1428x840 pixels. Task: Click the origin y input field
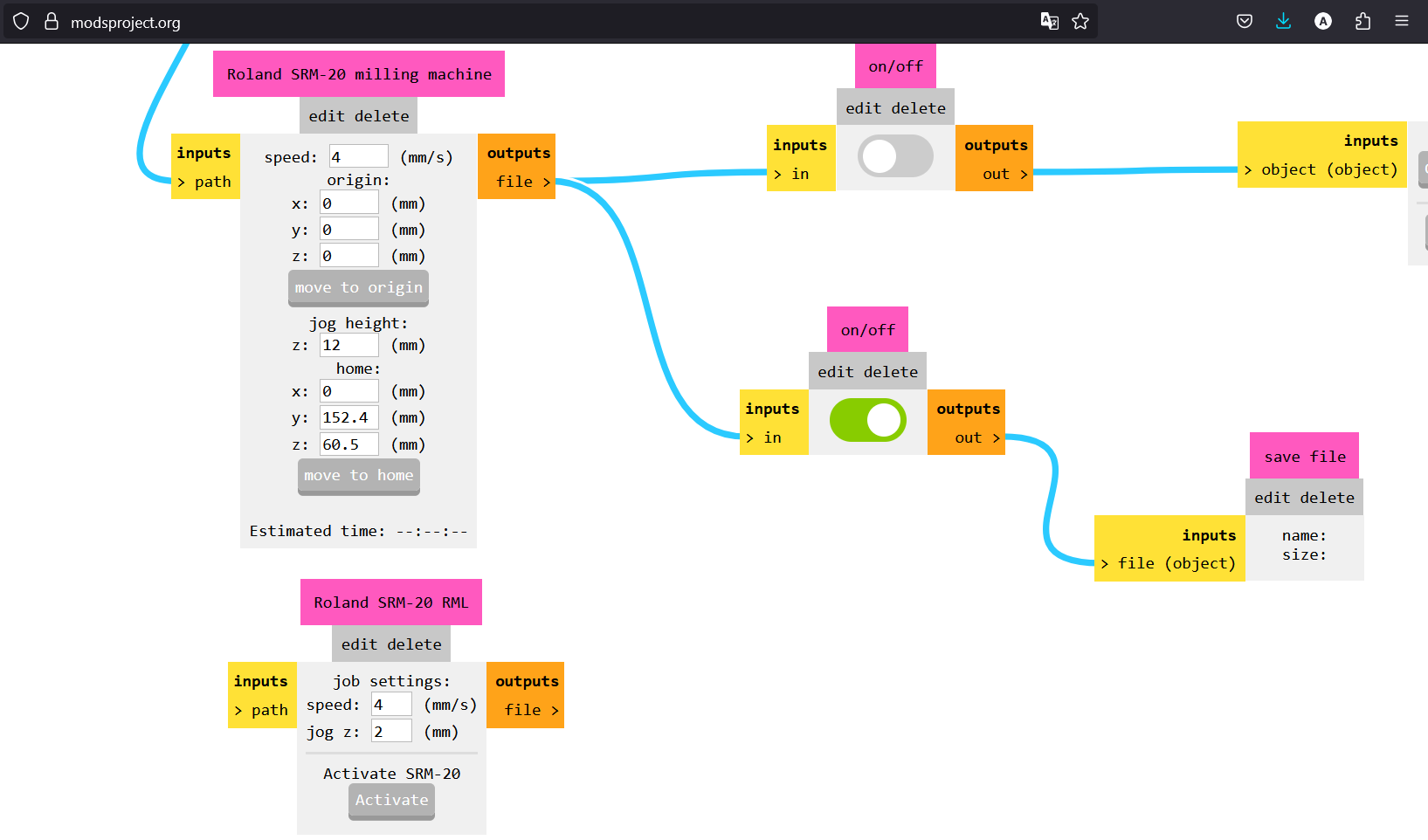pyautogui.click(x=348, y=230)
